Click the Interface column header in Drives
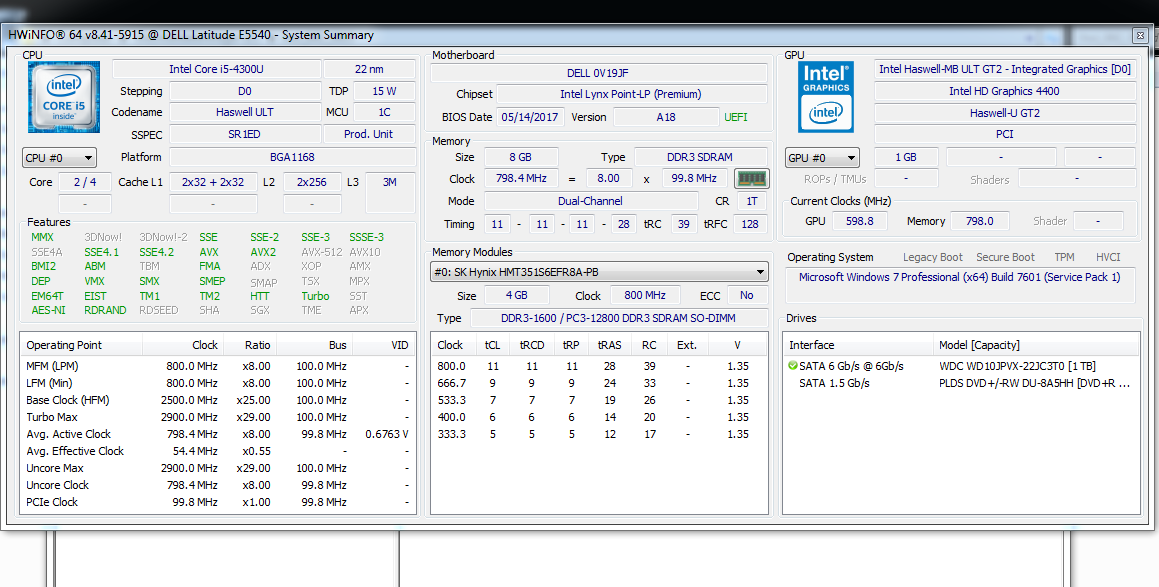The height and width of the screenshot is (587, 1159). click(859, 345)
